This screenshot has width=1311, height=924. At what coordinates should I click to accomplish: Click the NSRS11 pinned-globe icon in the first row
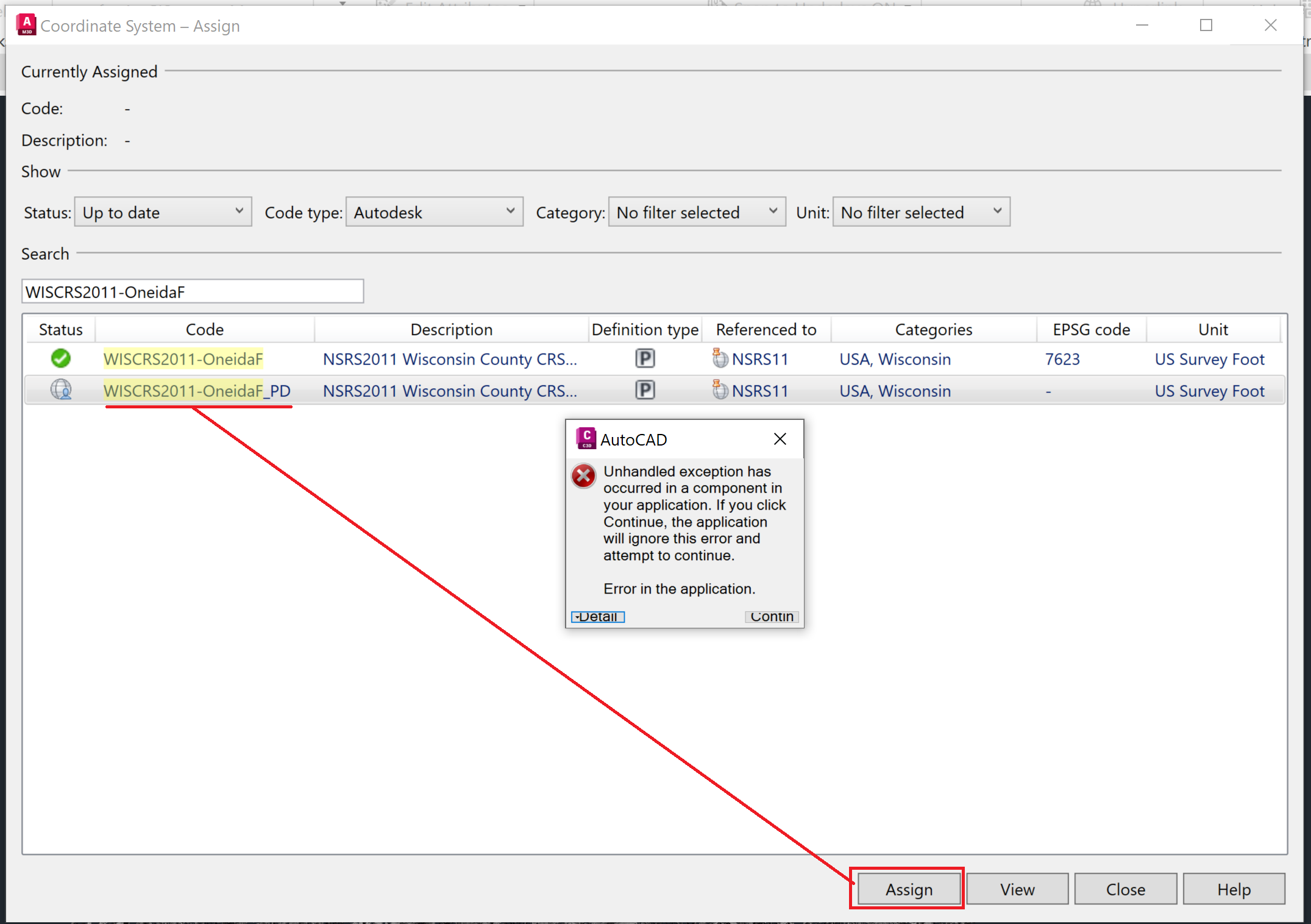pos(720,358)
